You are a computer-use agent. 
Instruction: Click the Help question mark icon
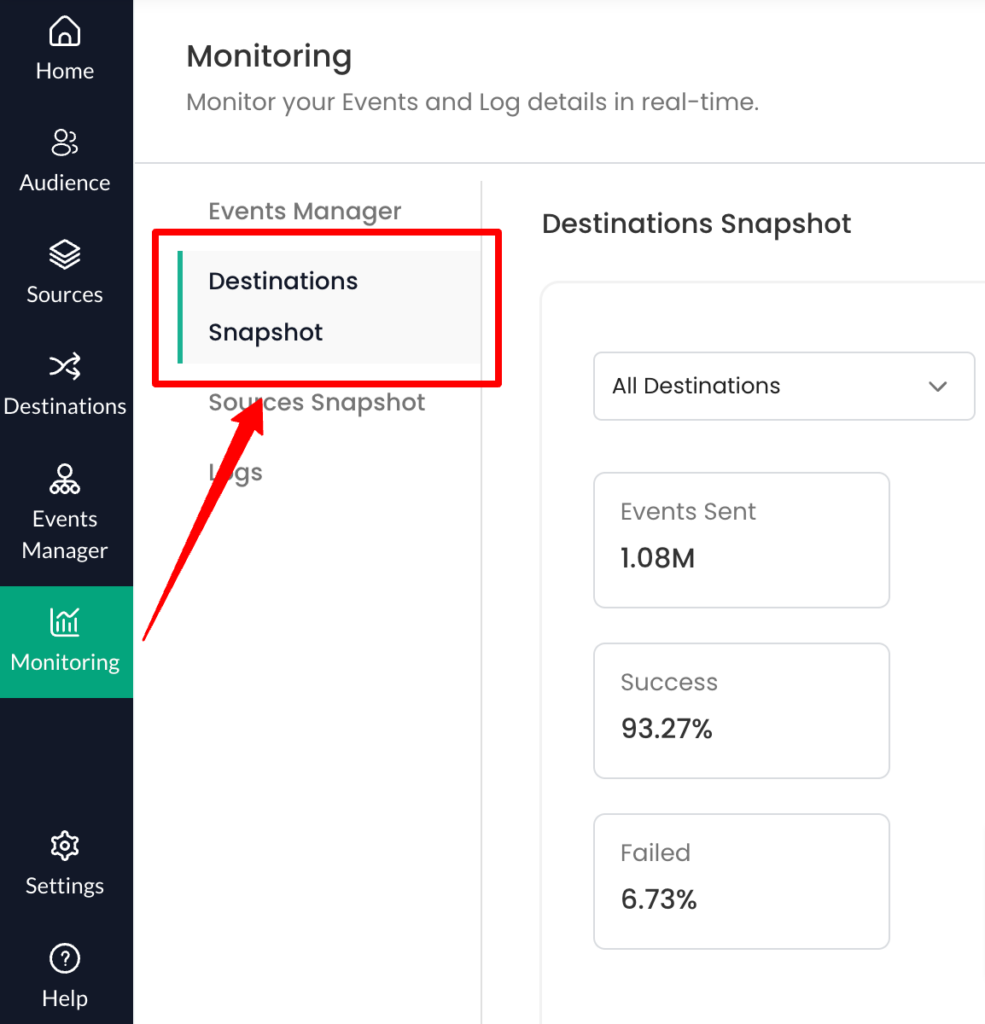[x=65, y=958]
